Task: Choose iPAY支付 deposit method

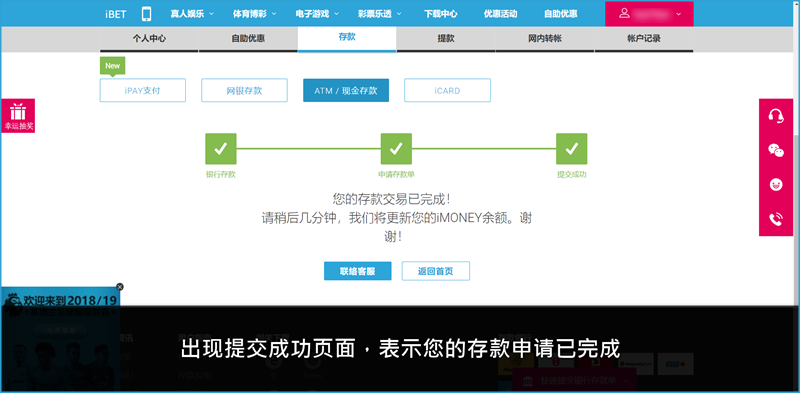Action: coord(142,90)
